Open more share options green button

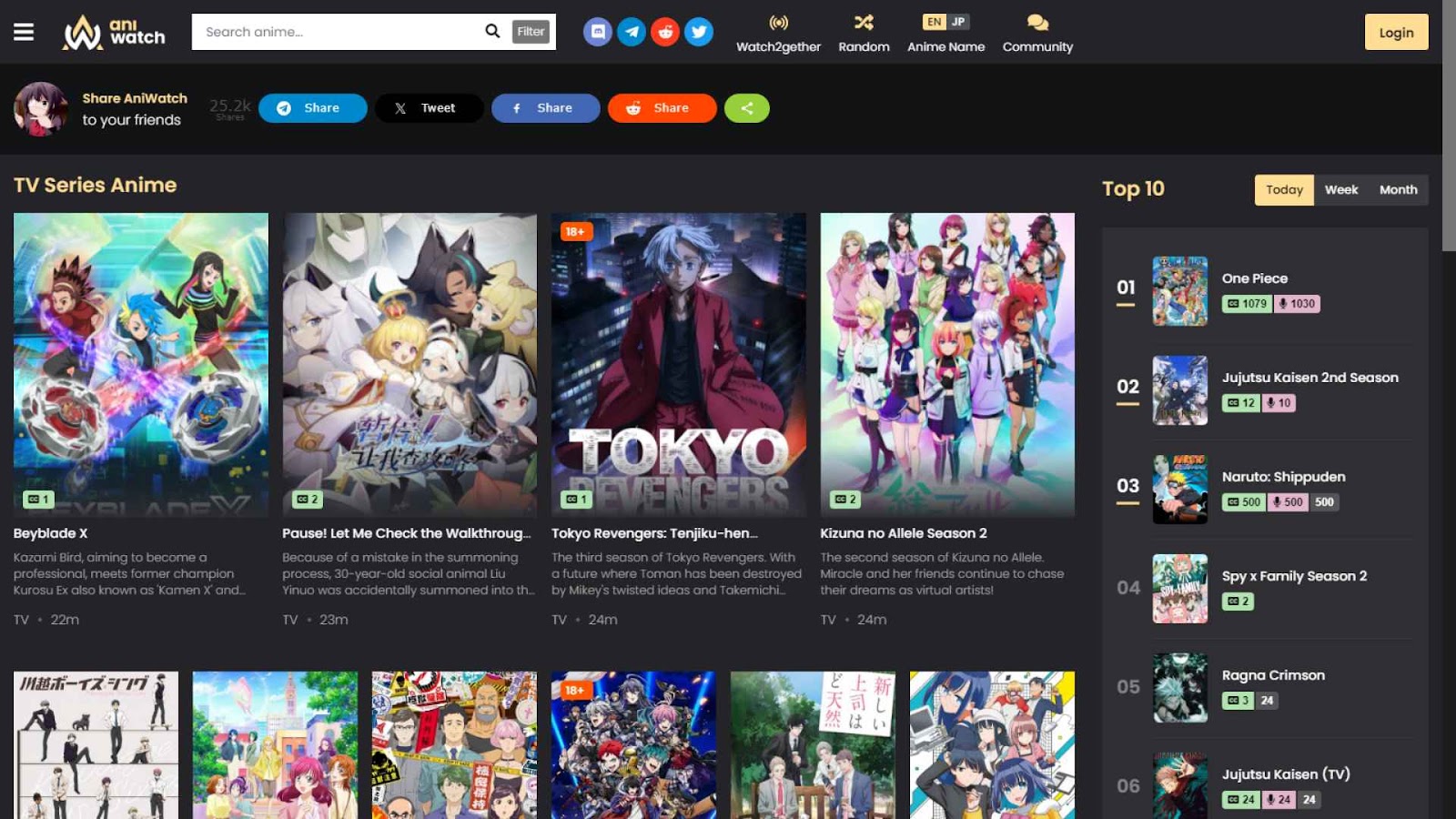[x=747, y=108]
